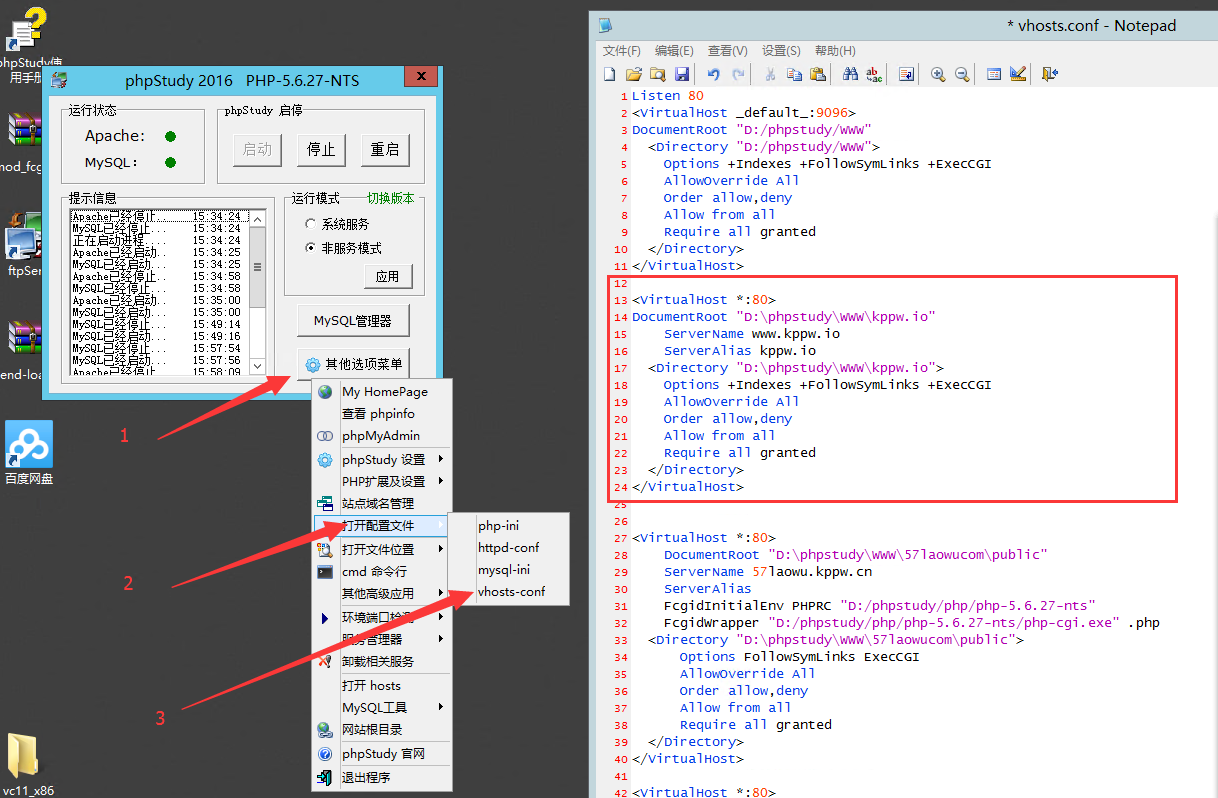The height and width of the screenshot is (798, 1218).
Task: Click the Cut scissors icon in Notepad
Action: [770, 74]
